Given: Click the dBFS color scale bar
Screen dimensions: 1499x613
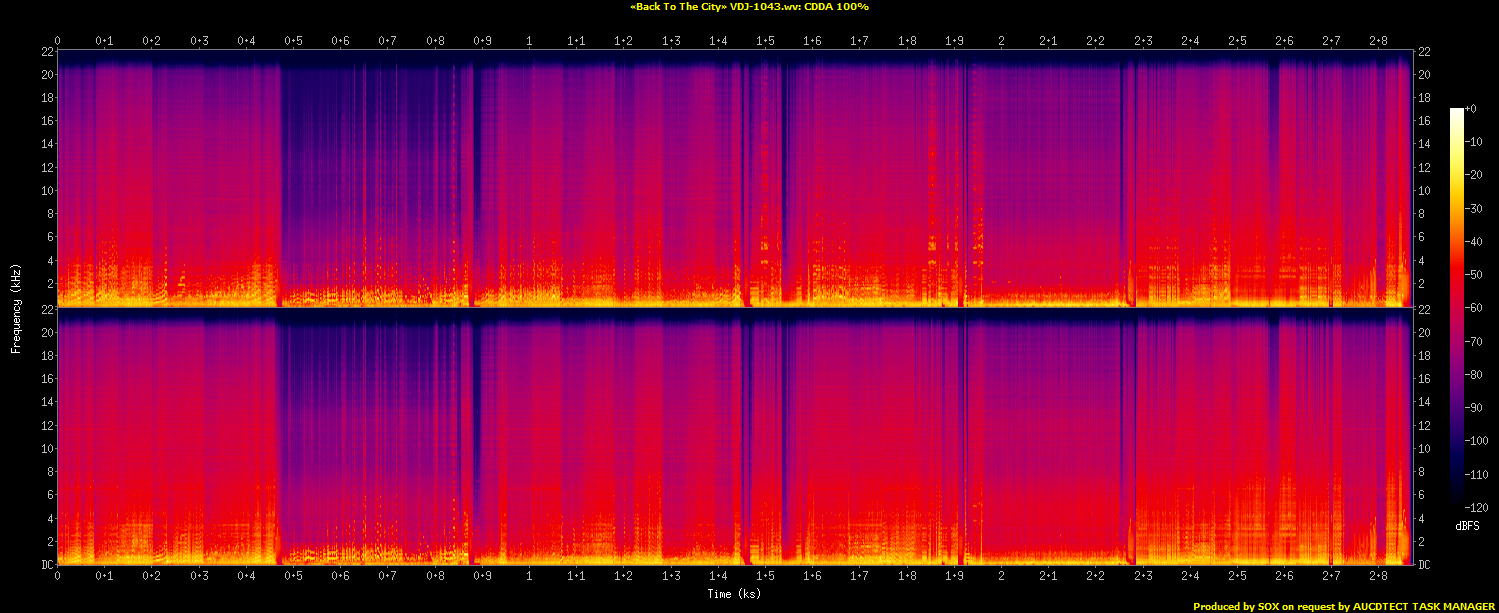Looking at the screenshot, I should click(x=1456, y=308).
